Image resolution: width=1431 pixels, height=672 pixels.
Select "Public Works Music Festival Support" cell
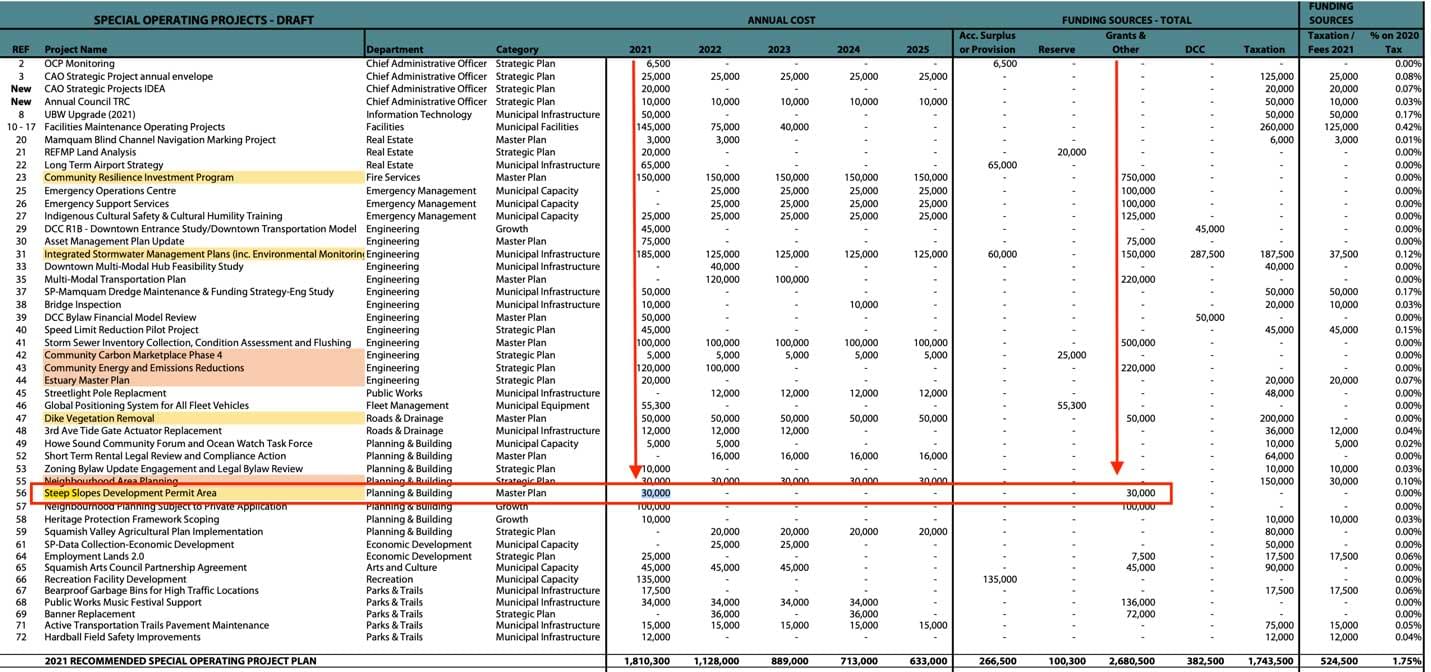point(123,603)
